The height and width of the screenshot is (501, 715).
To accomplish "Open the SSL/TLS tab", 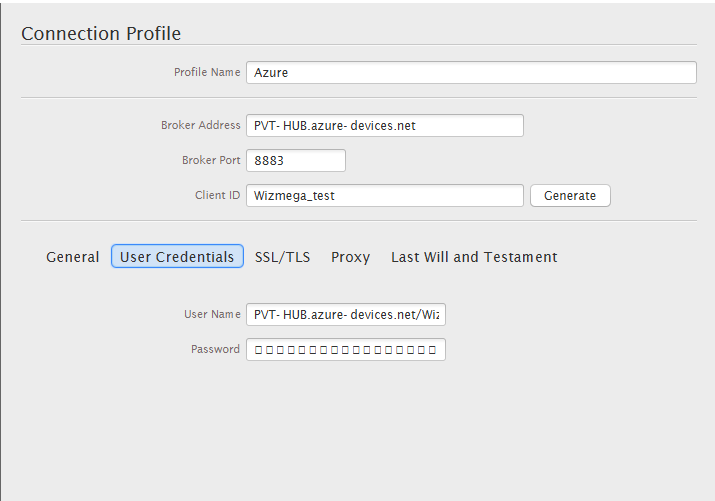I will click(x=282, y=257).
